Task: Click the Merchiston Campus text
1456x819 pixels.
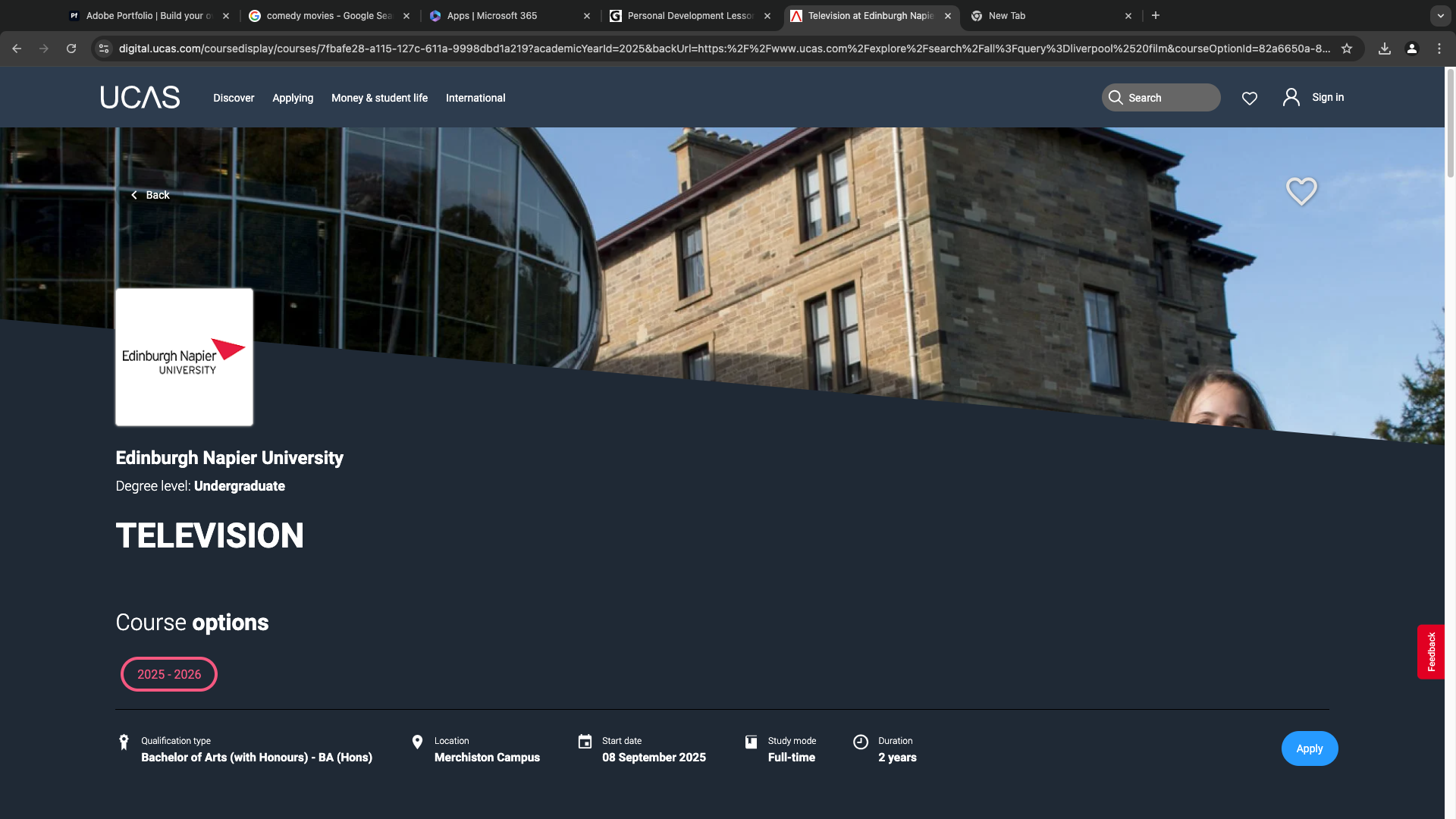Action: [x=487, y=758]
